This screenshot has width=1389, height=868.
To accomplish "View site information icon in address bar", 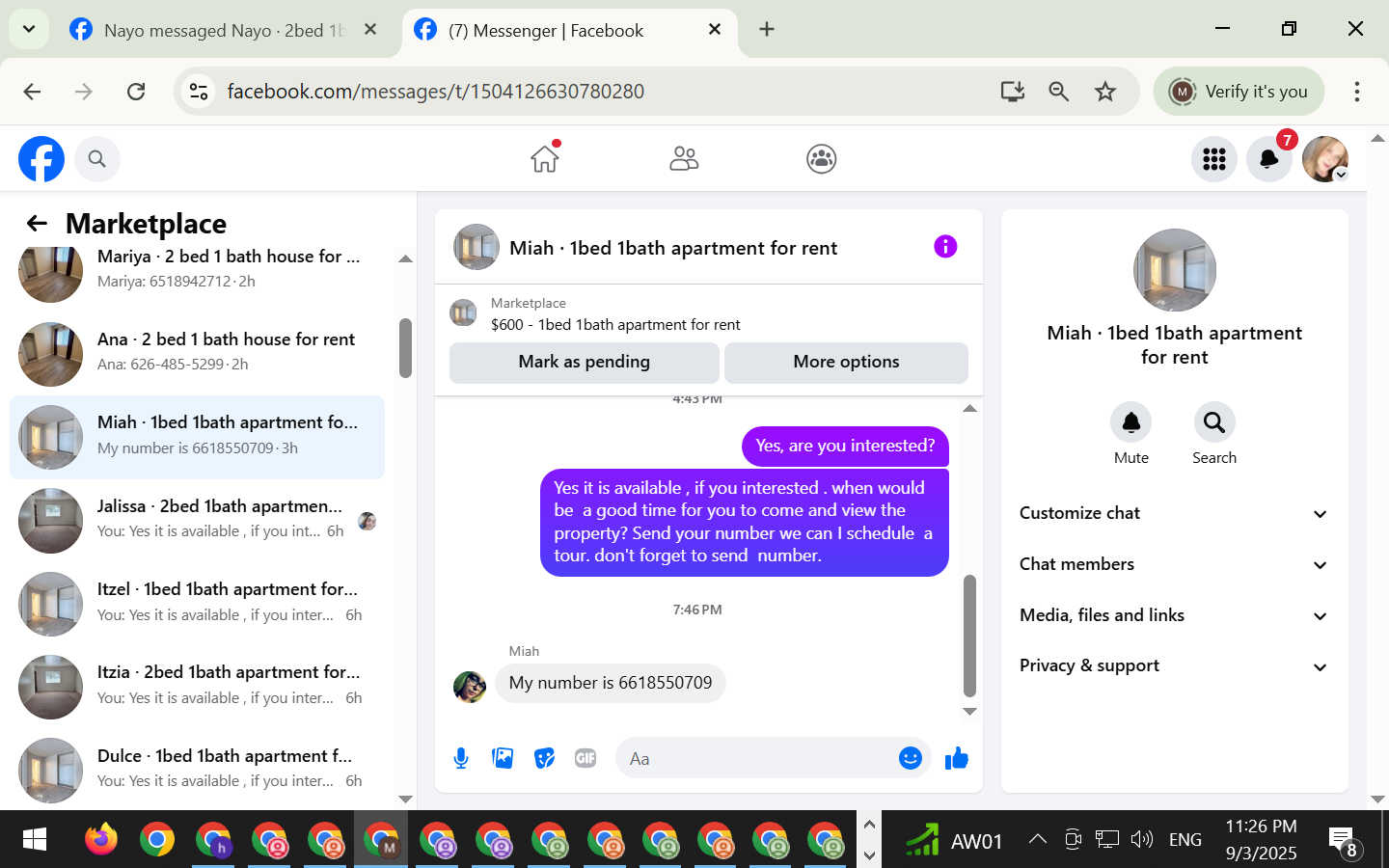I will tap(199, 92).
